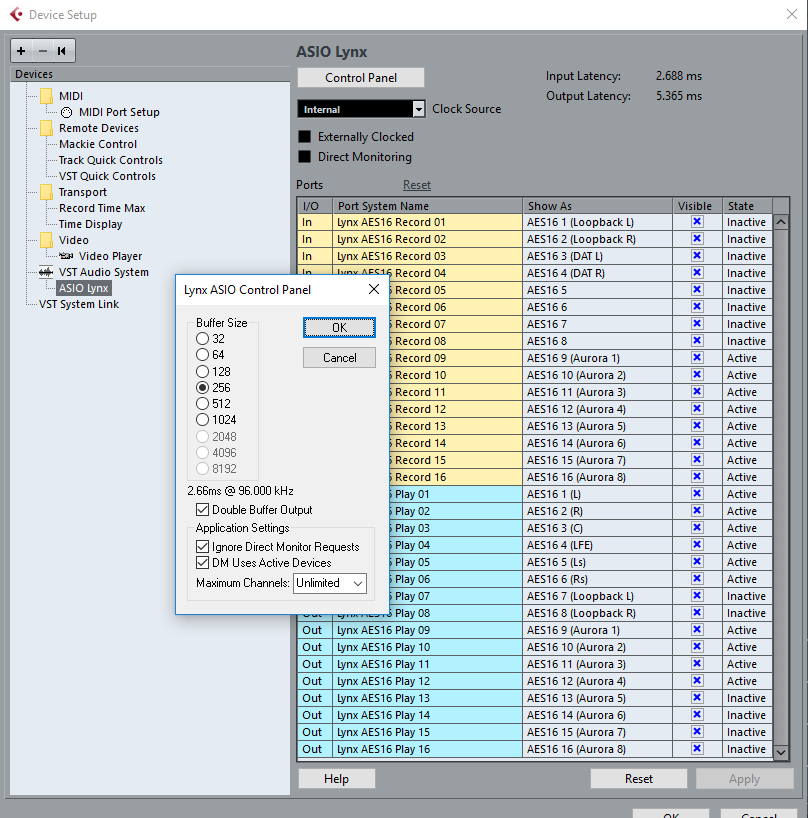Toggle the Externally Clocked checkbox

coord(304,137)
